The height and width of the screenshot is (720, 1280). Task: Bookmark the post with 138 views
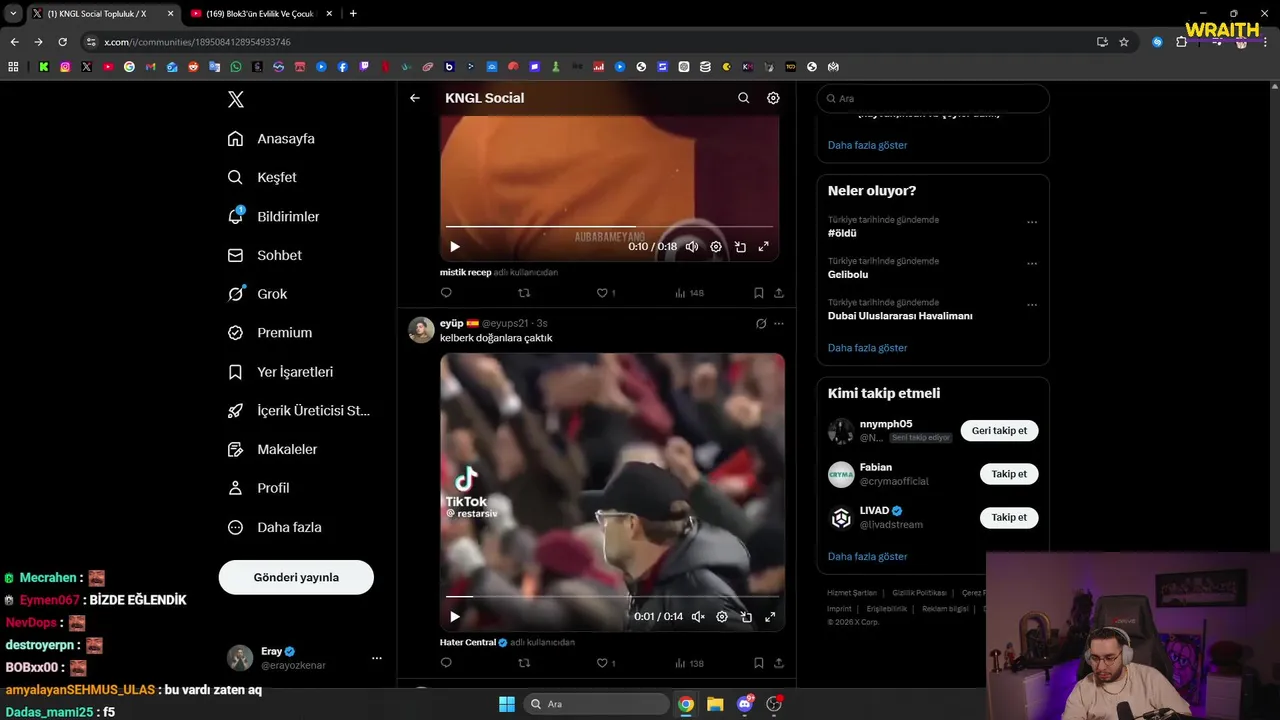coord(759,663)
